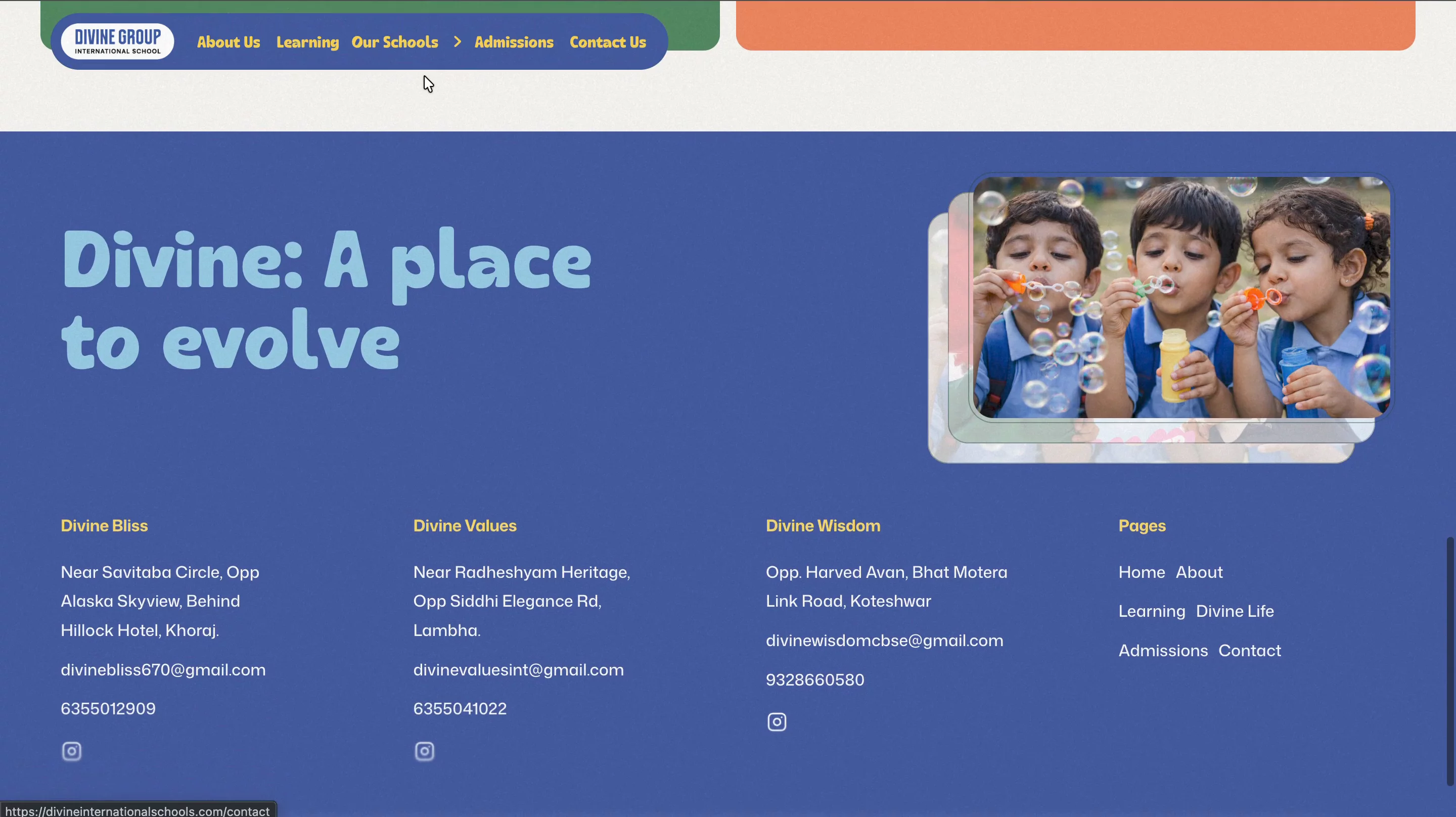This screenshot has width=1456, height=817.
Task: Call Divine Wisdom number 9328660580
Action: (814, 679)
